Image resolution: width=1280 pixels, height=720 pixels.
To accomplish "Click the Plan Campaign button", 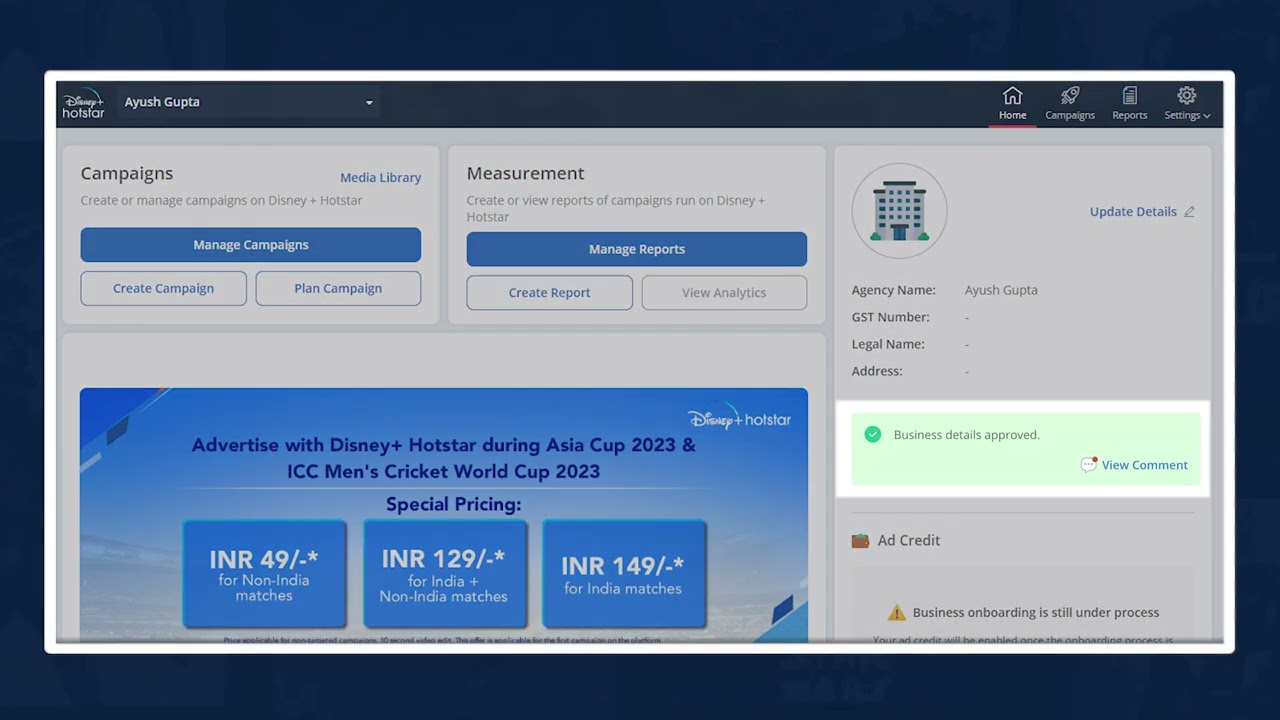I will coord(338,288).
